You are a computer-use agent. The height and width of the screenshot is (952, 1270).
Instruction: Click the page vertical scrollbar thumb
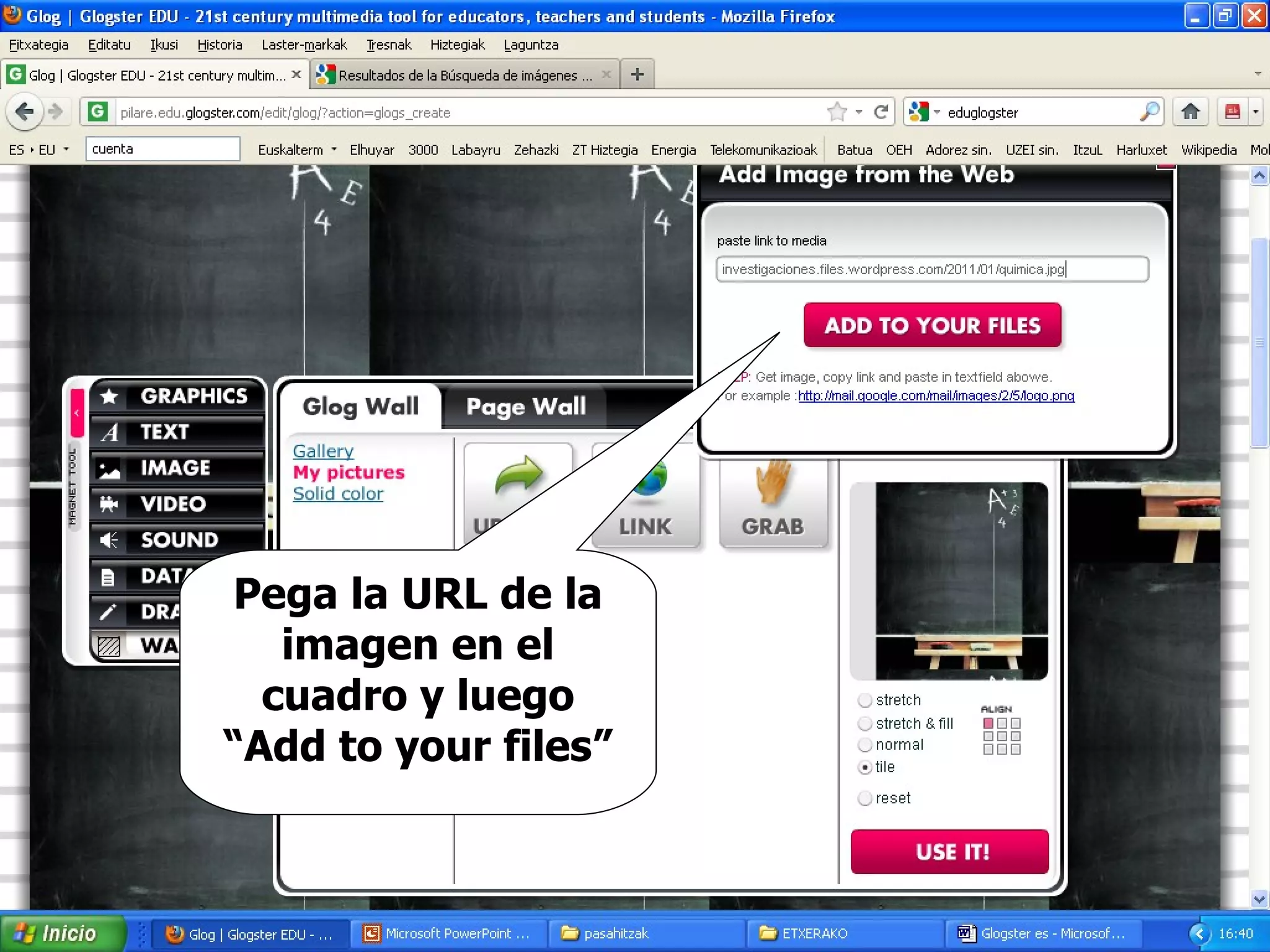pos(1259,342)
